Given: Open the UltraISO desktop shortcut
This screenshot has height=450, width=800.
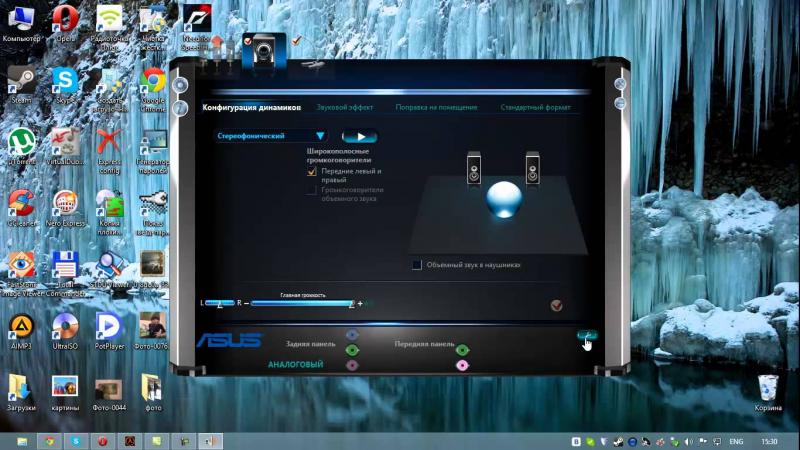Looking at the screenshot, I should 65,331.
